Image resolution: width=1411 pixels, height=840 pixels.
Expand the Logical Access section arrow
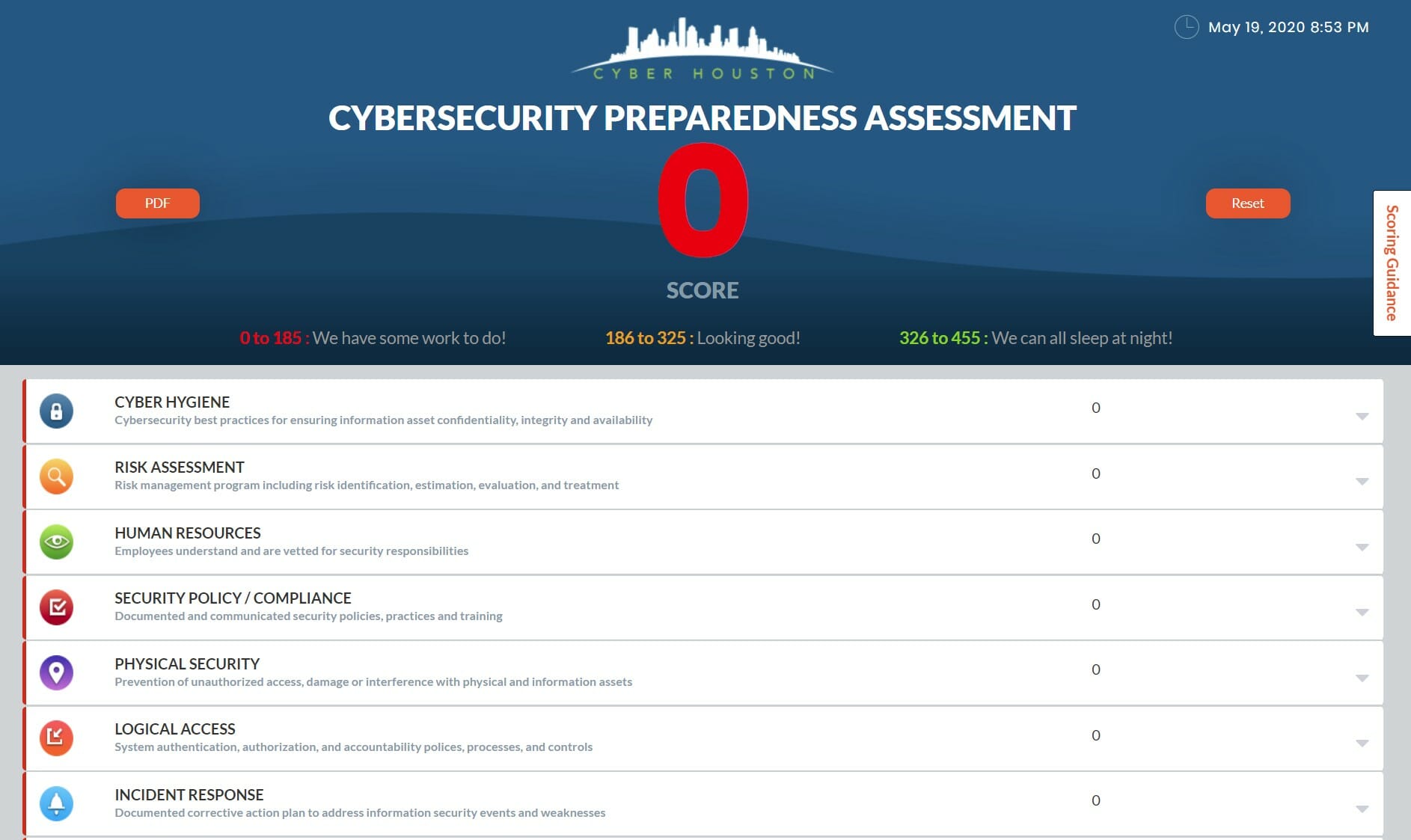pos(1362,744)
